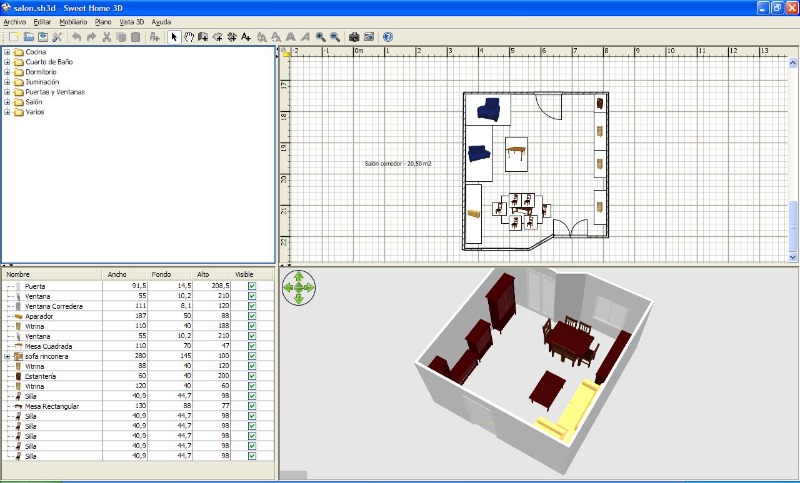Uncheck the Visible box for Puerta

tap(252, 286)
